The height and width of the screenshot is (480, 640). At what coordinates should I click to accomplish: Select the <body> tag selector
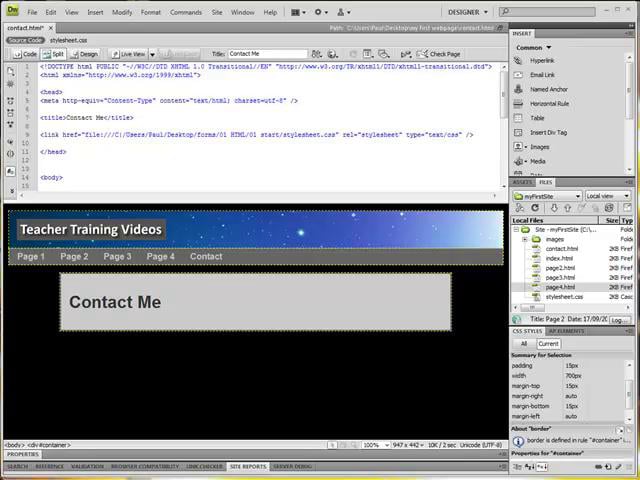(15, 445)
